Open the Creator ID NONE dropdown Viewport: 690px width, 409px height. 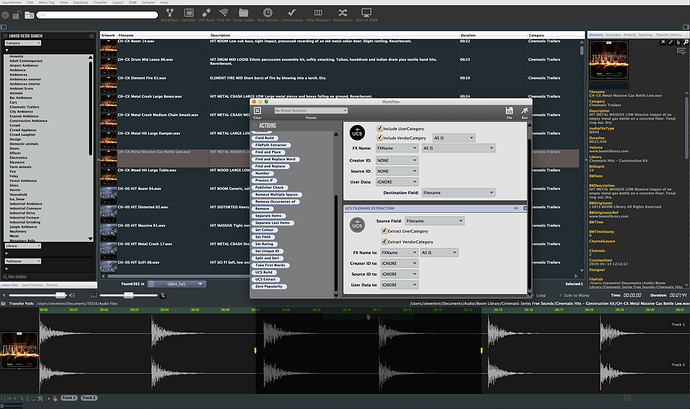tap(396, 160)
